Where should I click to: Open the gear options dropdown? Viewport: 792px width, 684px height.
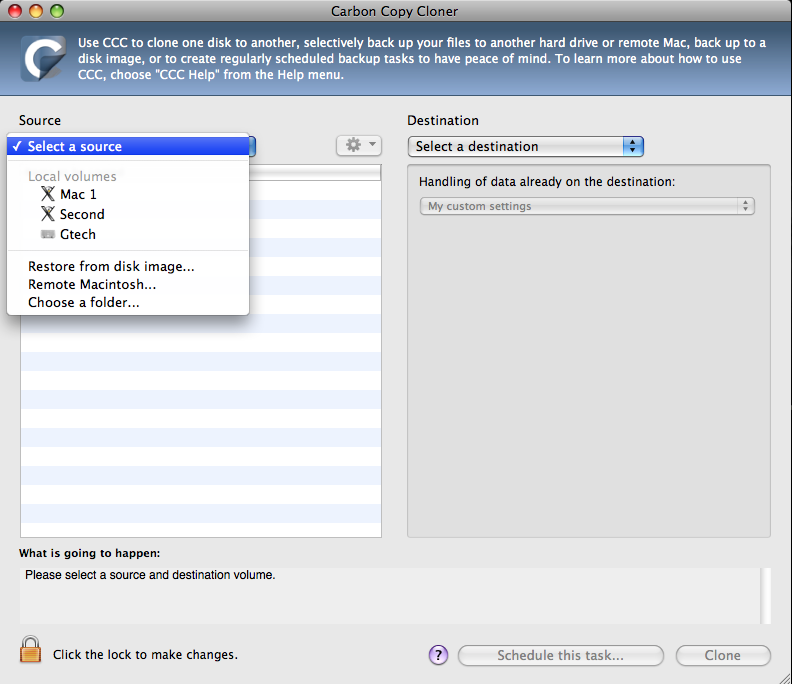point(359,145)
